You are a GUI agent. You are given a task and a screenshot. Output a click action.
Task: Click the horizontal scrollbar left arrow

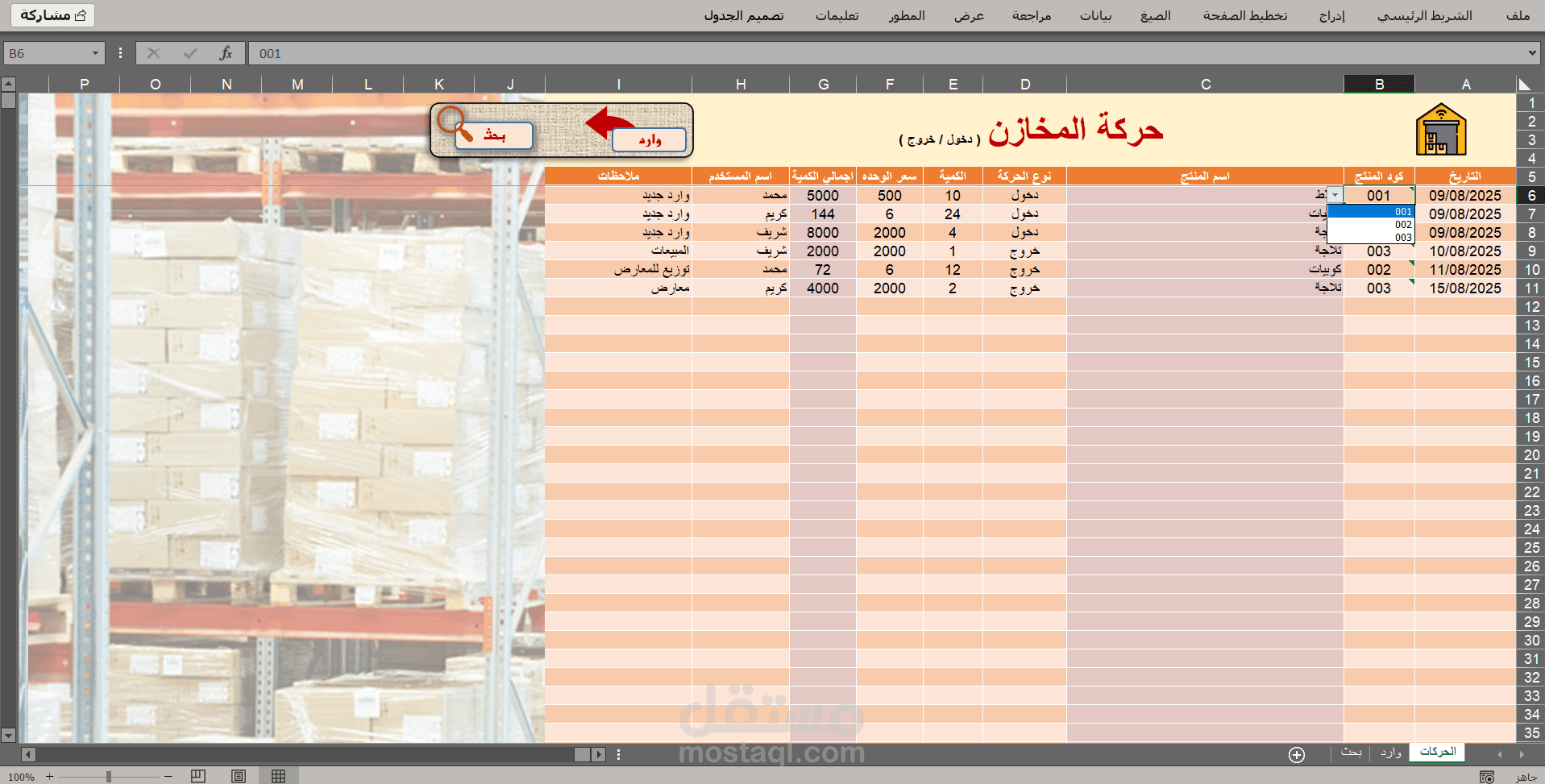(x=29, y=754)
